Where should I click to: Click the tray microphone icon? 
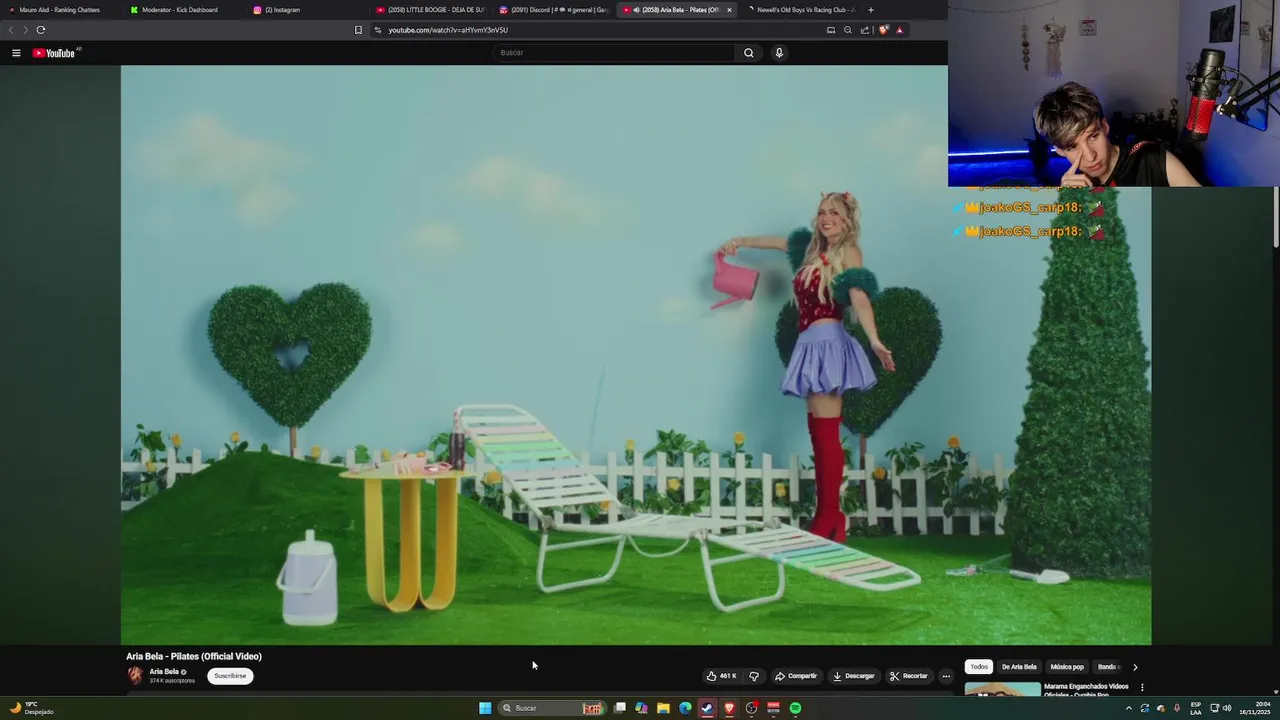tap(1176, 708)
